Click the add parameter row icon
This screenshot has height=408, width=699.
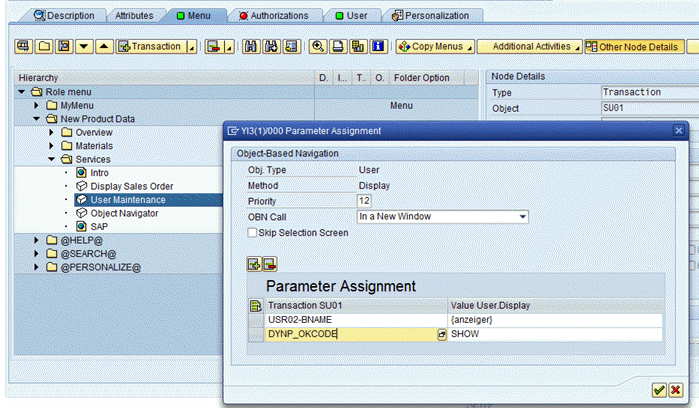tap(254, 264)
